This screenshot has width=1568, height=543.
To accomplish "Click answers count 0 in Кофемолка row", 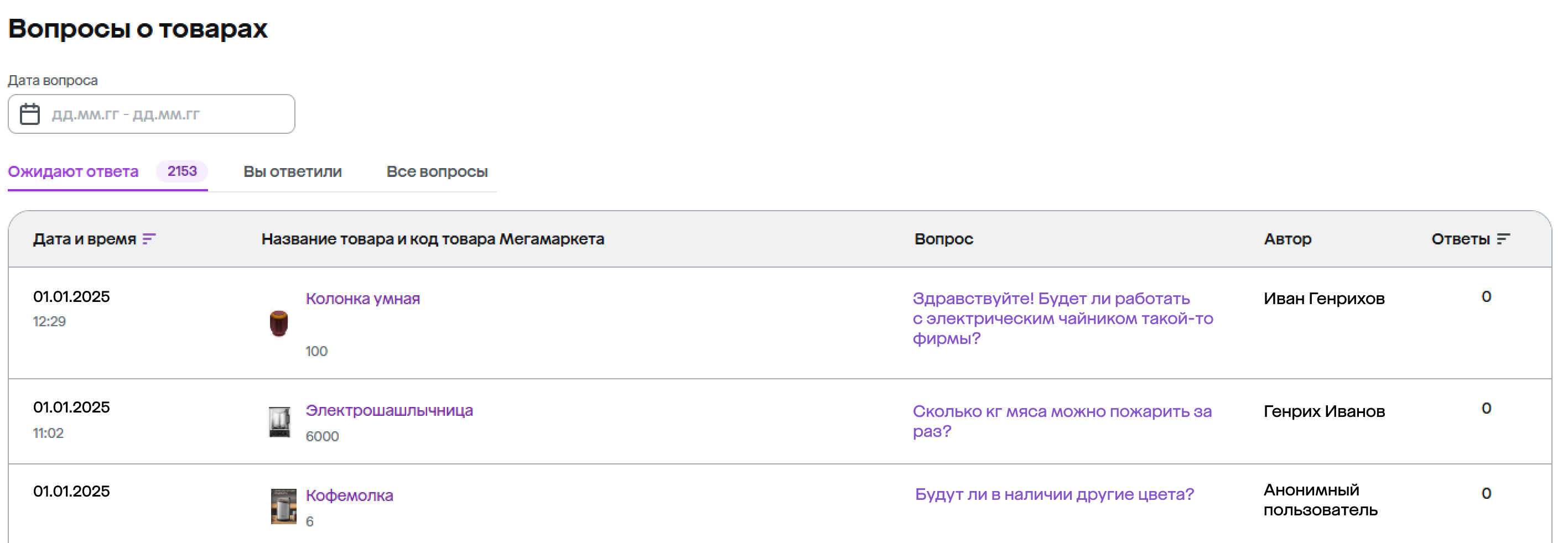I will pyautogui.click(x=1486, y=494).
